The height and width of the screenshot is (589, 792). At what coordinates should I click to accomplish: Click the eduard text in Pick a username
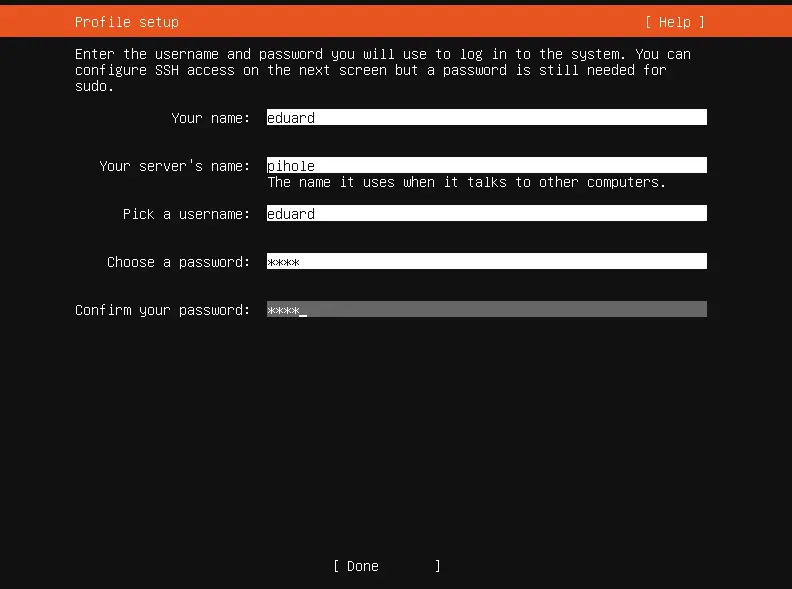(291, 214)
